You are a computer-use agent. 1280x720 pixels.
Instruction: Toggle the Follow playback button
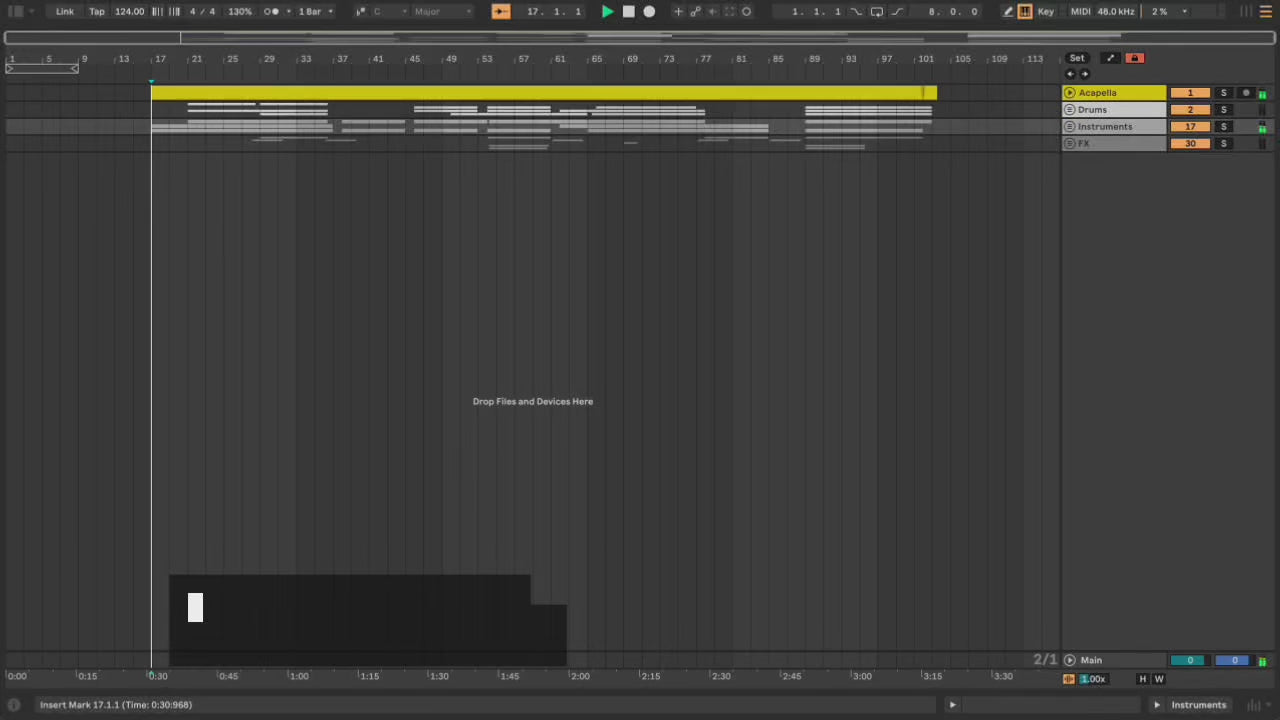(x=501, y=12)
